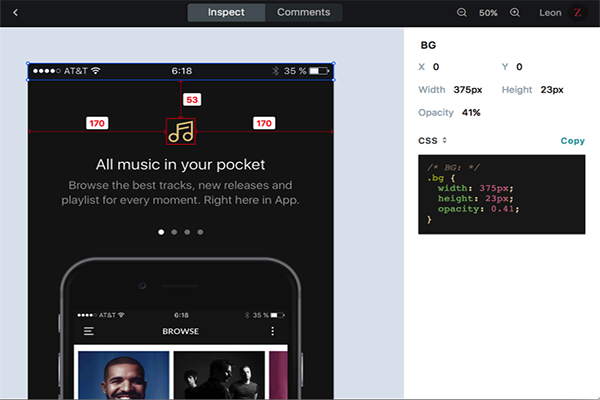The width and height of the screenshot is (600, 400).
Task: Click the Bluetooth icon in the top status bar
Action: point(275,71)
